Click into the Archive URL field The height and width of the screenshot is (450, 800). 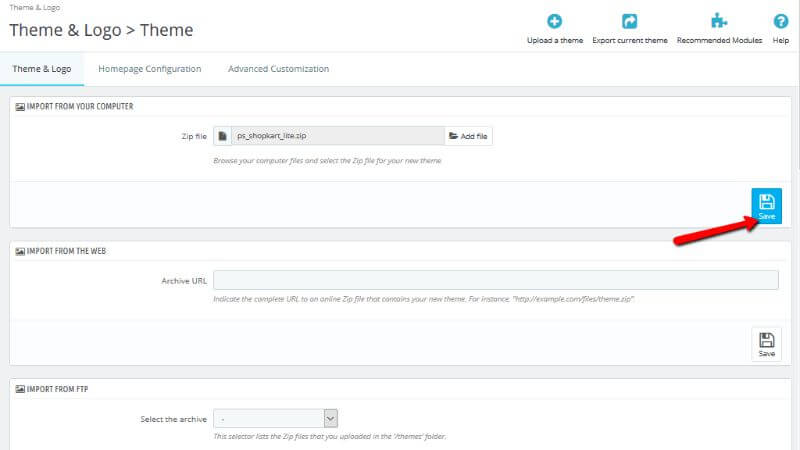pyautogui.click(x=496, y=280)
